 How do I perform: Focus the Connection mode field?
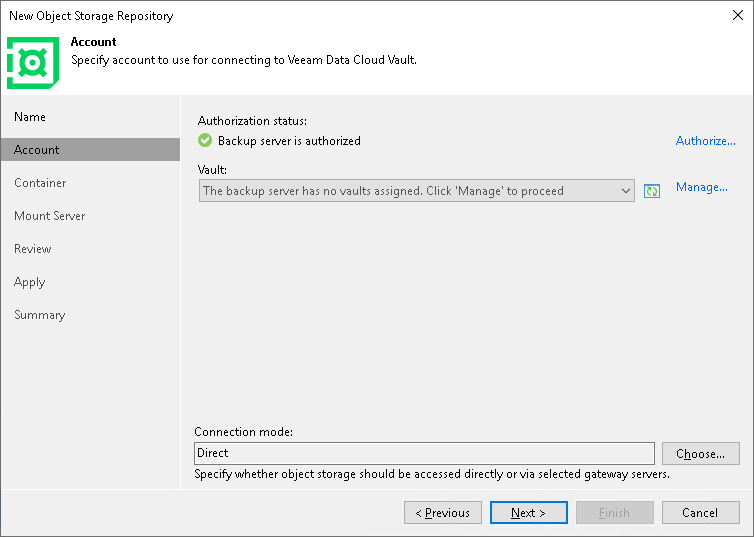coord(424,453)
